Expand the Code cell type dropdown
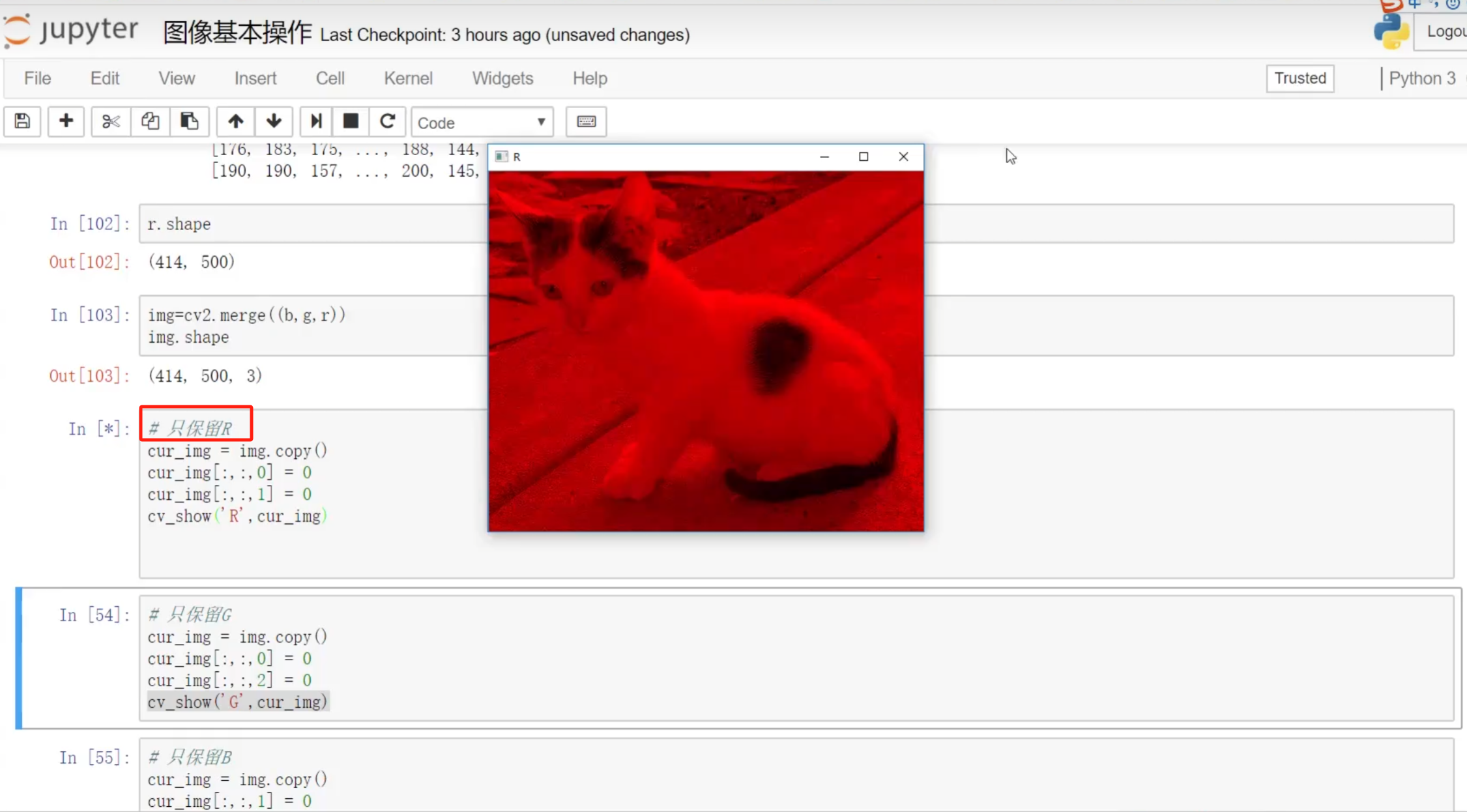The height and width of the screenshot is (812, 1467). coord(482,123)
